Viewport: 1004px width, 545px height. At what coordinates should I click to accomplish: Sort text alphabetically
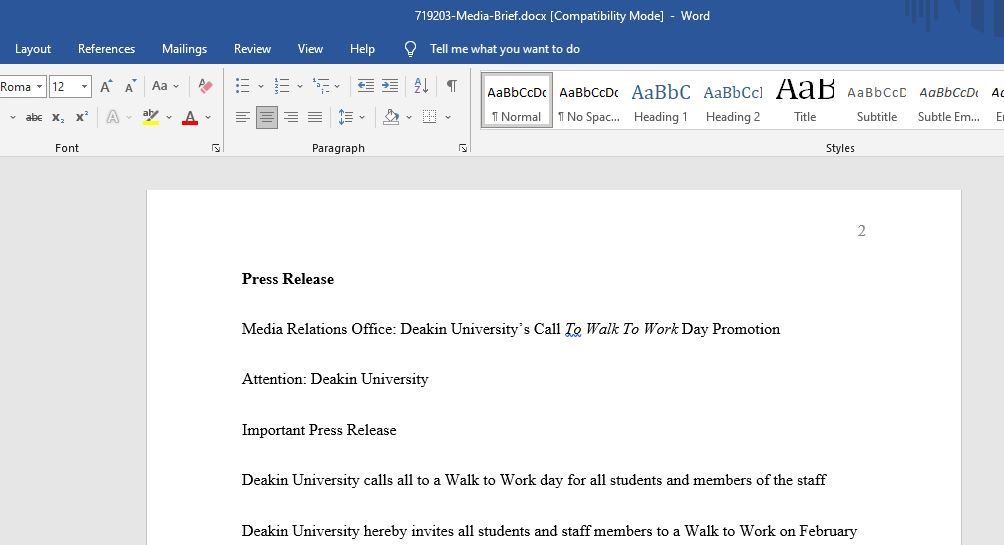(x=421, y=86)
